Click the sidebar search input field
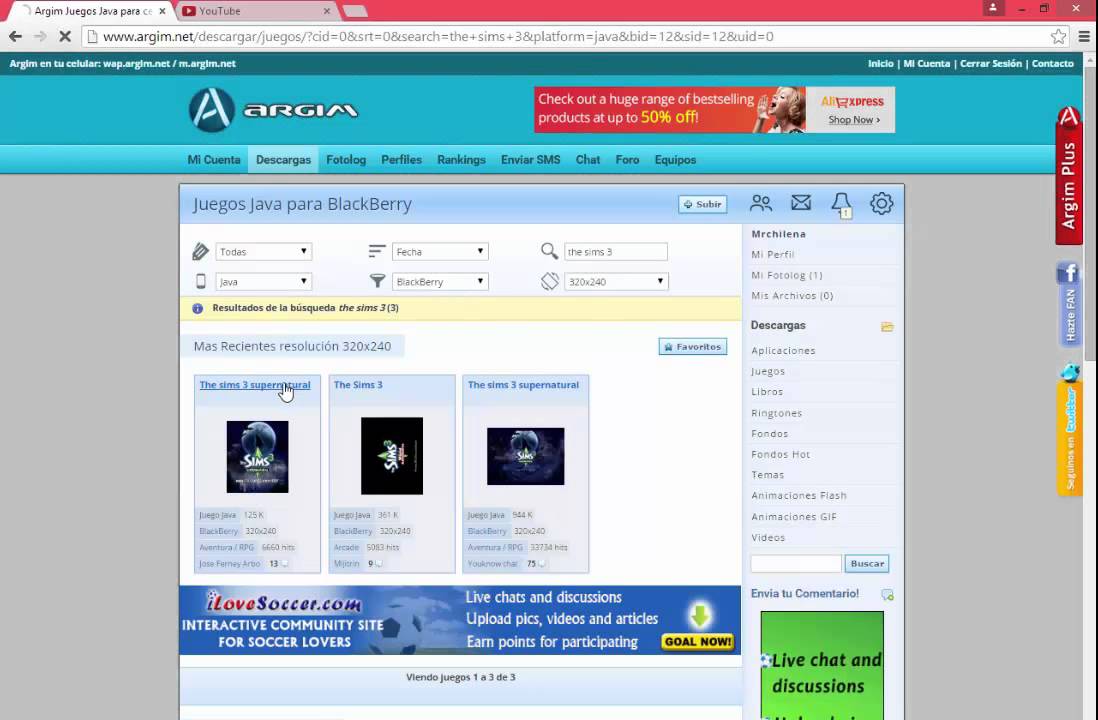Viewport: 1098px width, 720px height. coord(796,563)
